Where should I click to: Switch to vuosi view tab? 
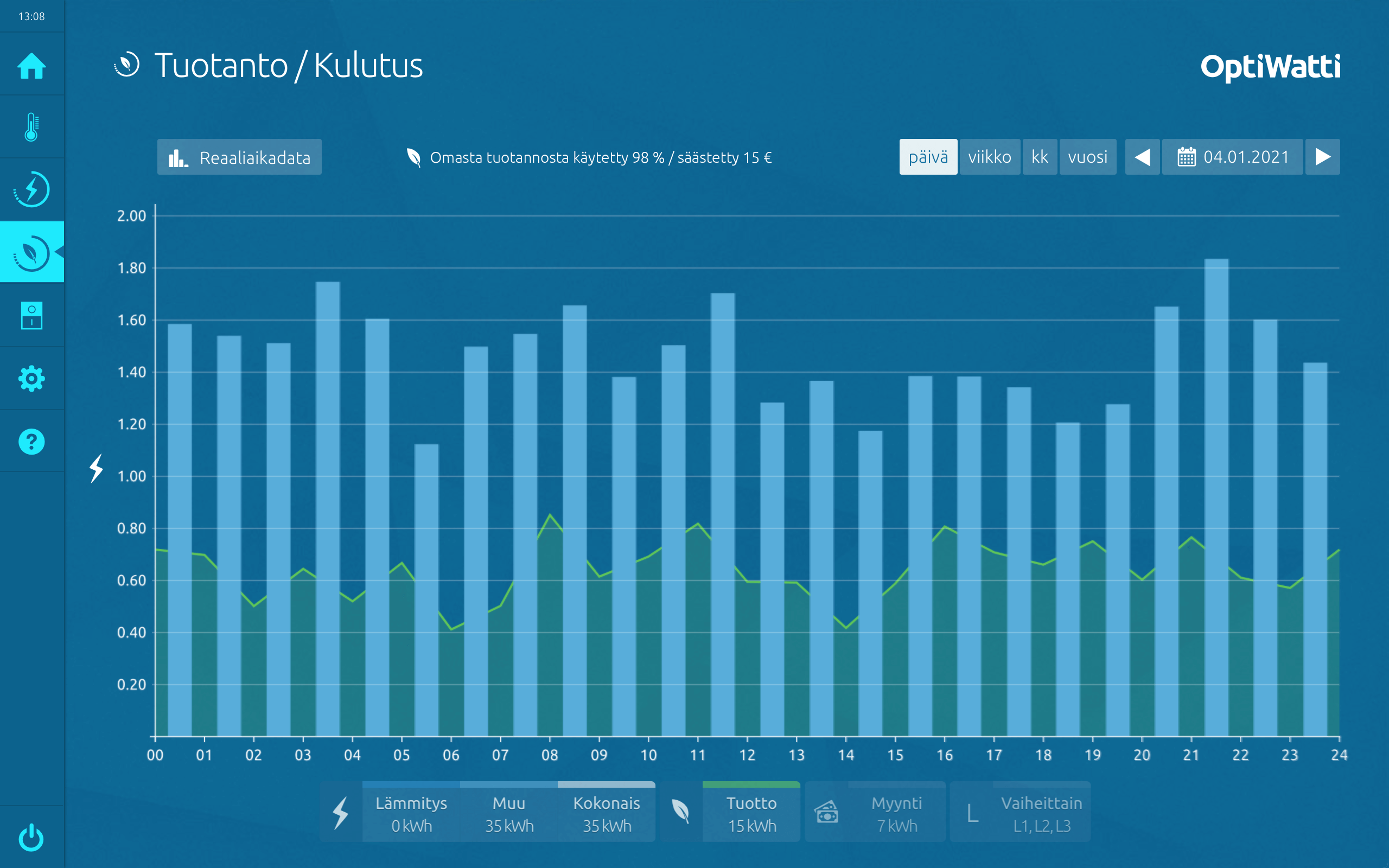coord(1087,157)
